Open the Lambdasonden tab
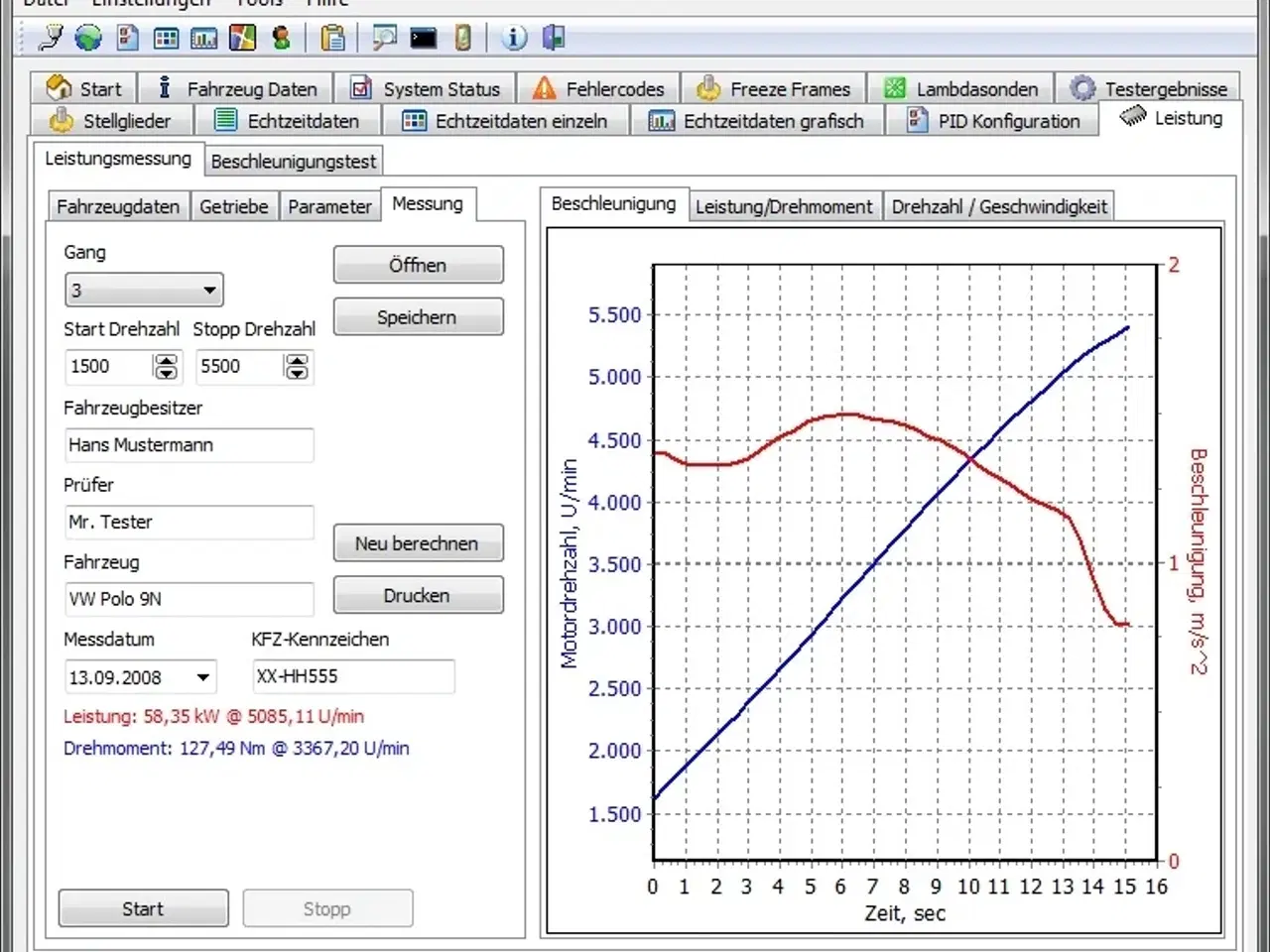This screenshot has width=1270, height=952. pyautogui.click(x=960, y=88)
